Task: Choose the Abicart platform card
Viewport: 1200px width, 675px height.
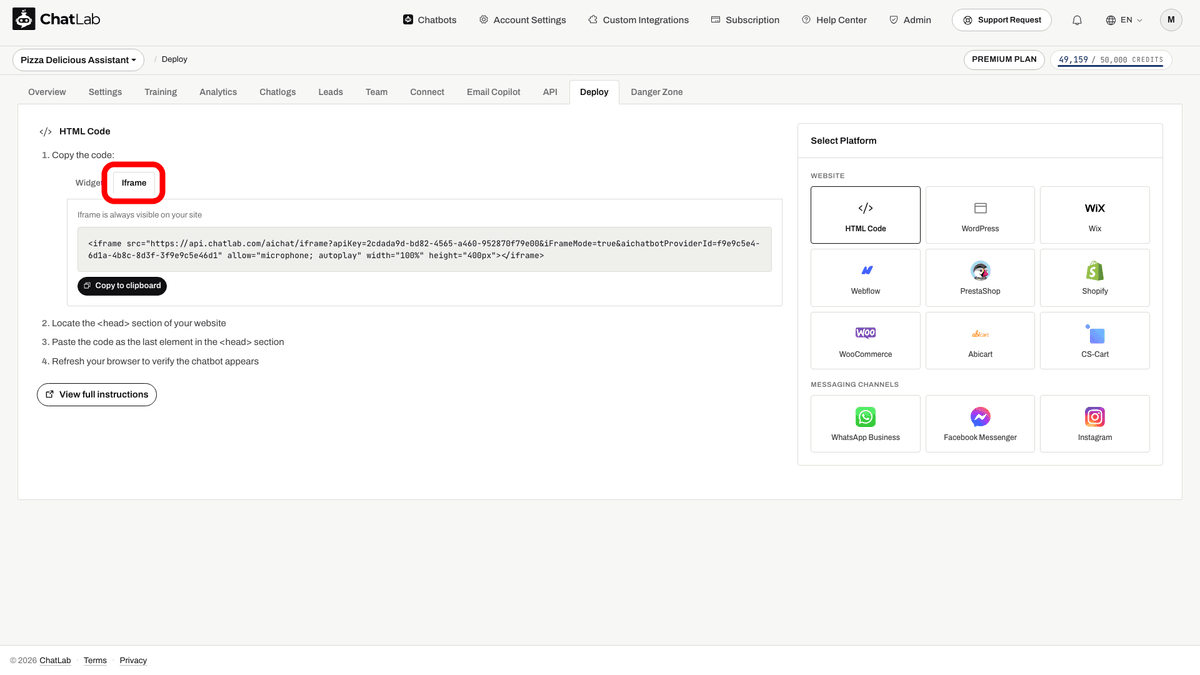Action: tap(980, 341)
